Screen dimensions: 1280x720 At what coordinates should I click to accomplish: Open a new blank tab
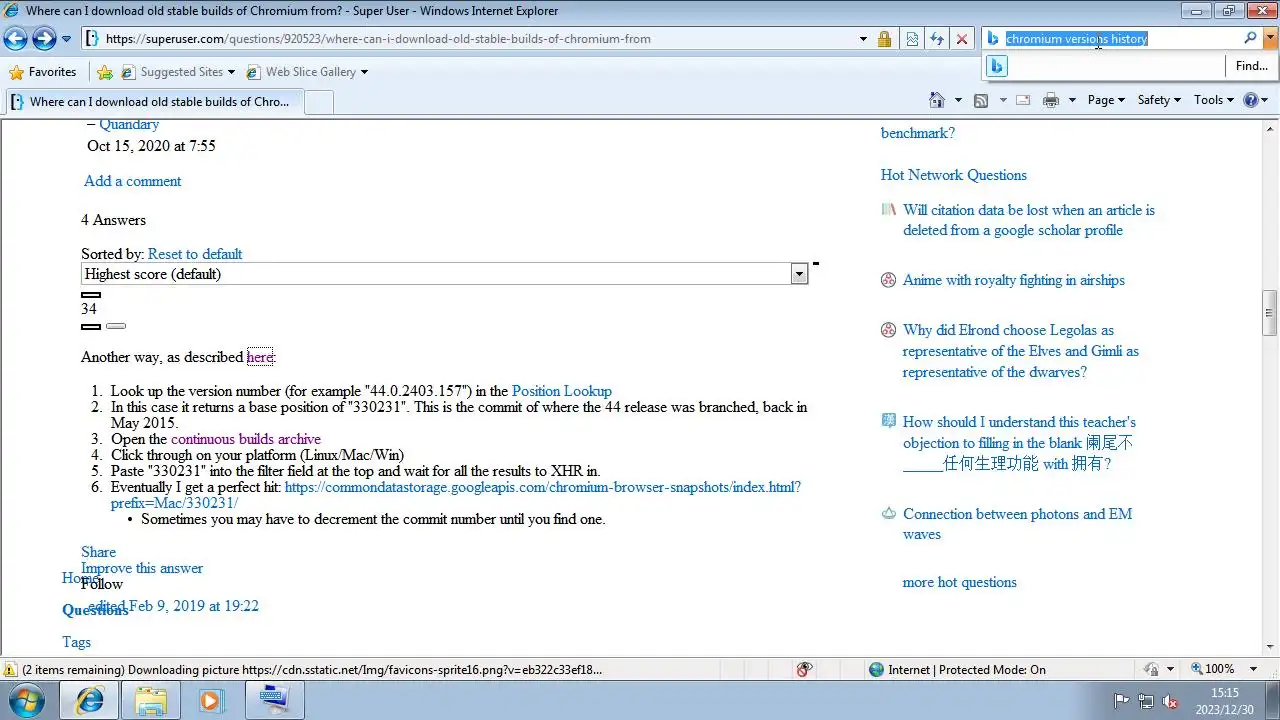tap(318, 102)
